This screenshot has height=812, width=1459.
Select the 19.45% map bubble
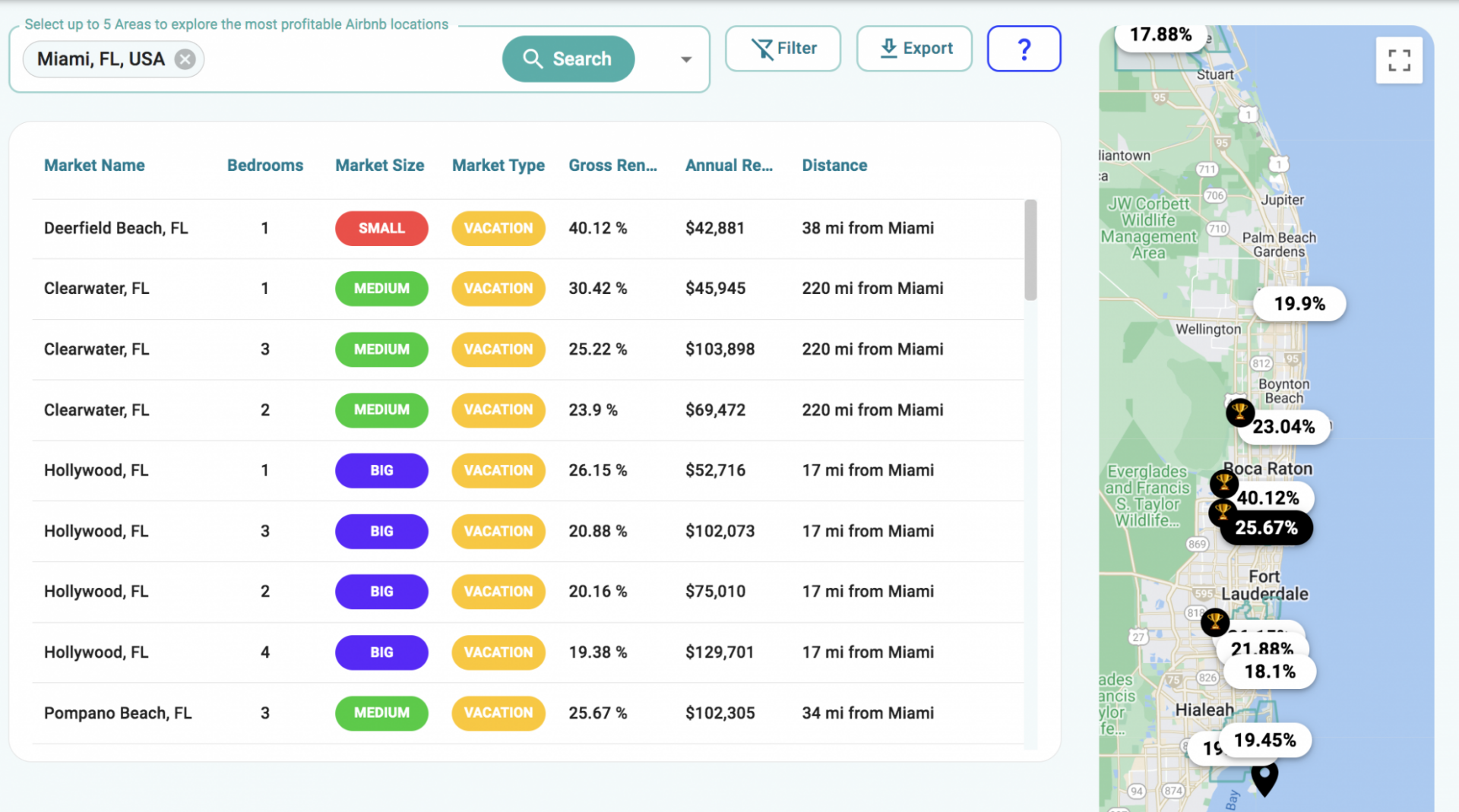(x=1264, y=740)
